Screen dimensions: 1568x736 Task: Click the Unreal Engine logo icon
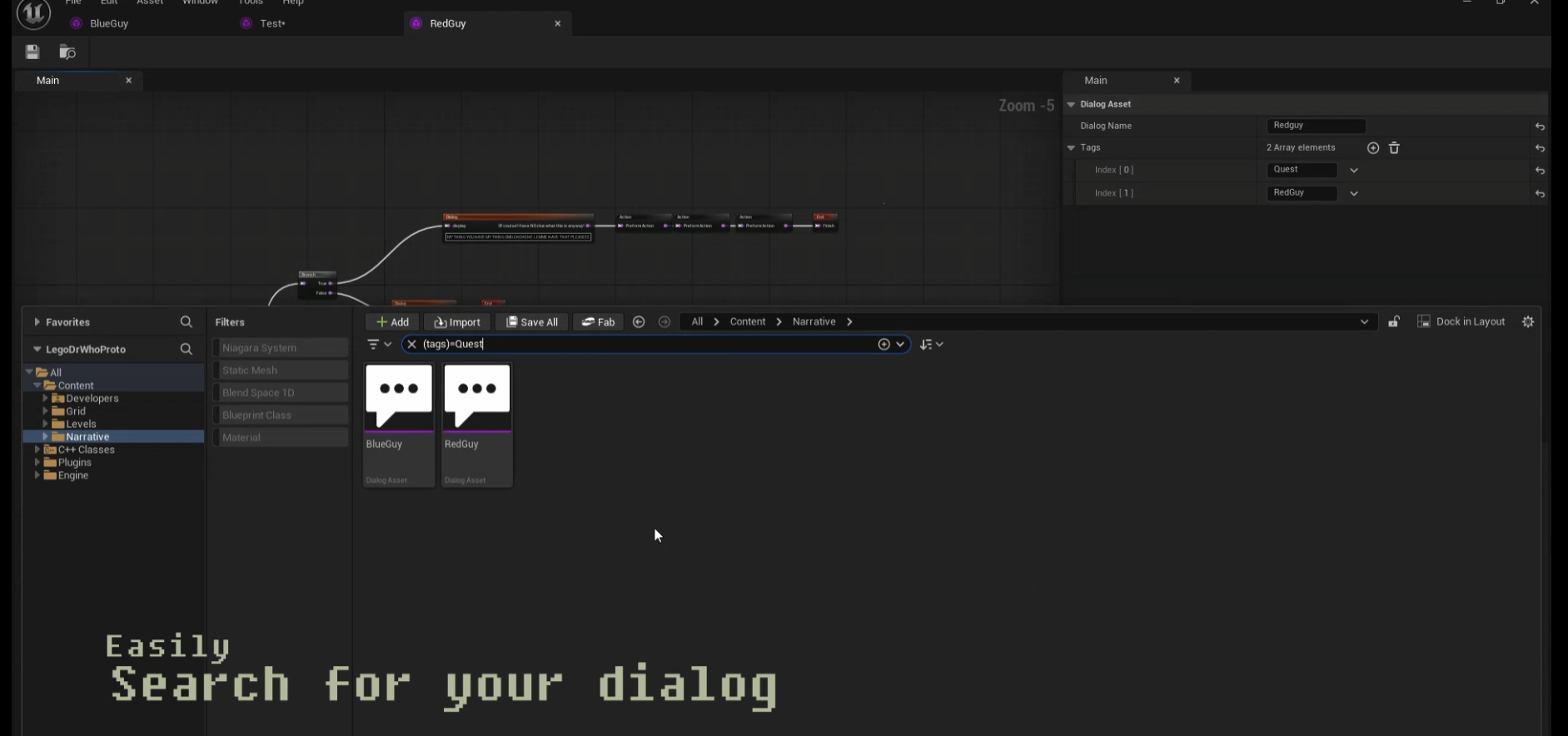pyautogui.click(x=33, y=13)
